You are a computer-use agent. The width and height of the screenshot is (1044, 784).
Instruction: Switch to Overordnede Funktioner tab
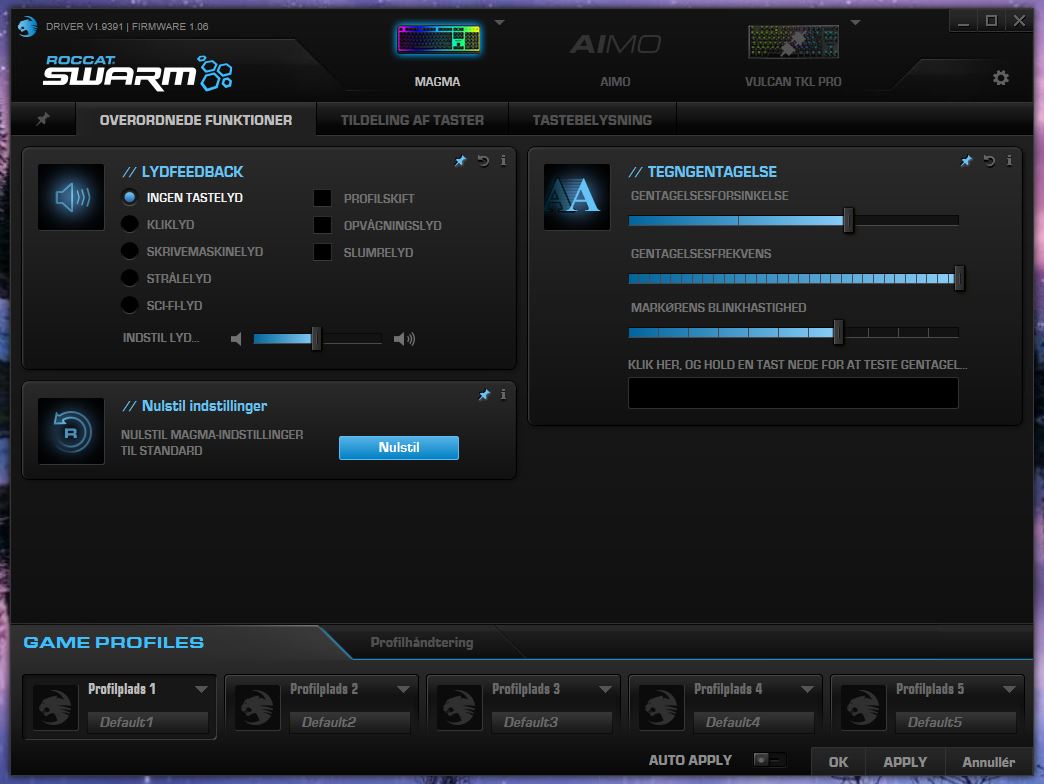point(196,120)
